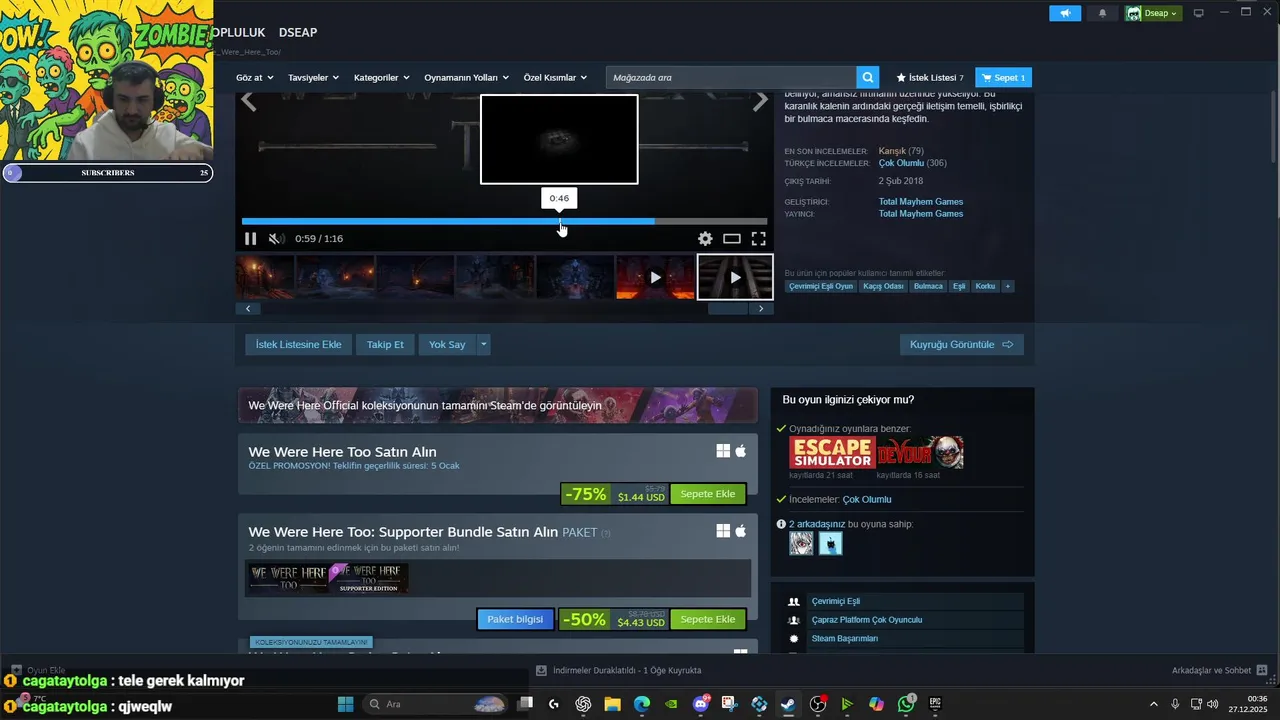Click the Takip Et button
Image resolution: width=1280 pixels, height=720 pixels.
coord(385,344)
